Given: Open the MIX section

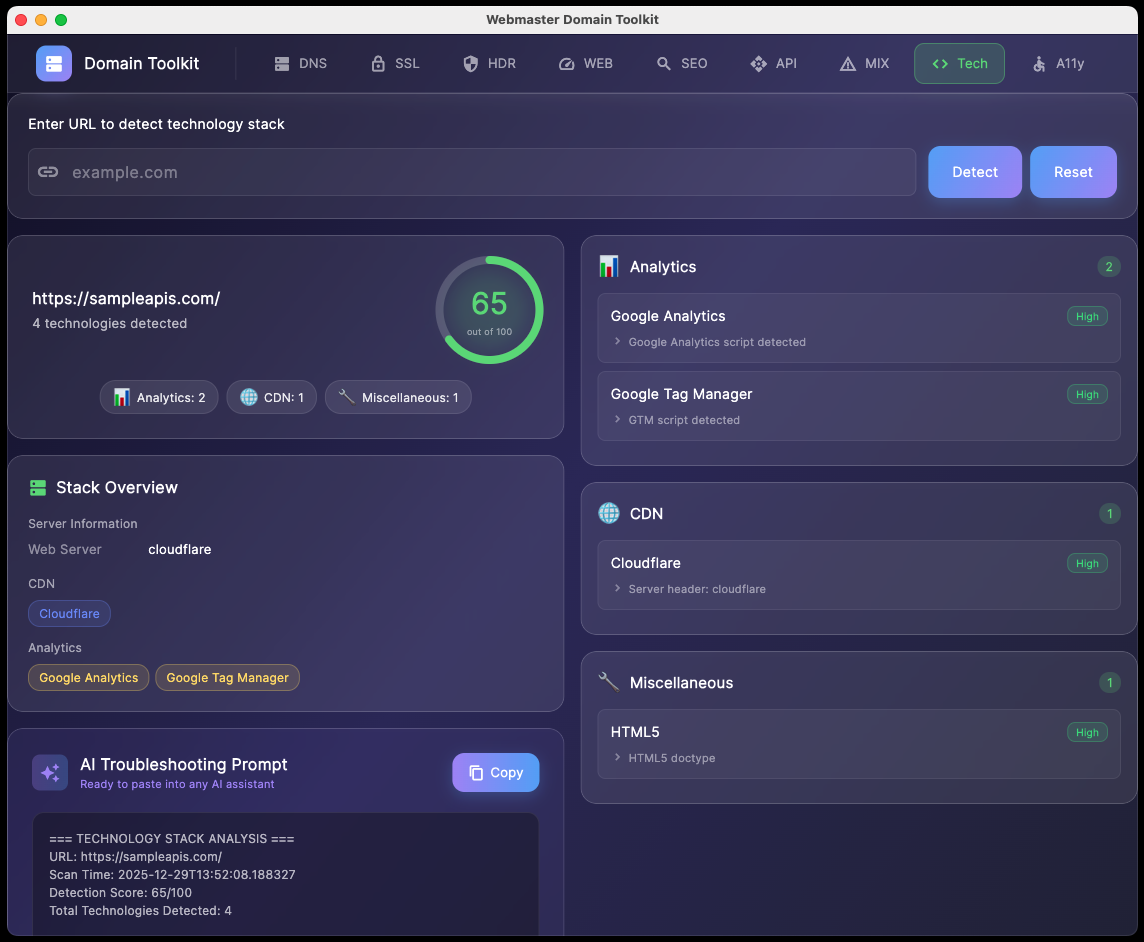Looking at the screenshot, I should point(864,63).
